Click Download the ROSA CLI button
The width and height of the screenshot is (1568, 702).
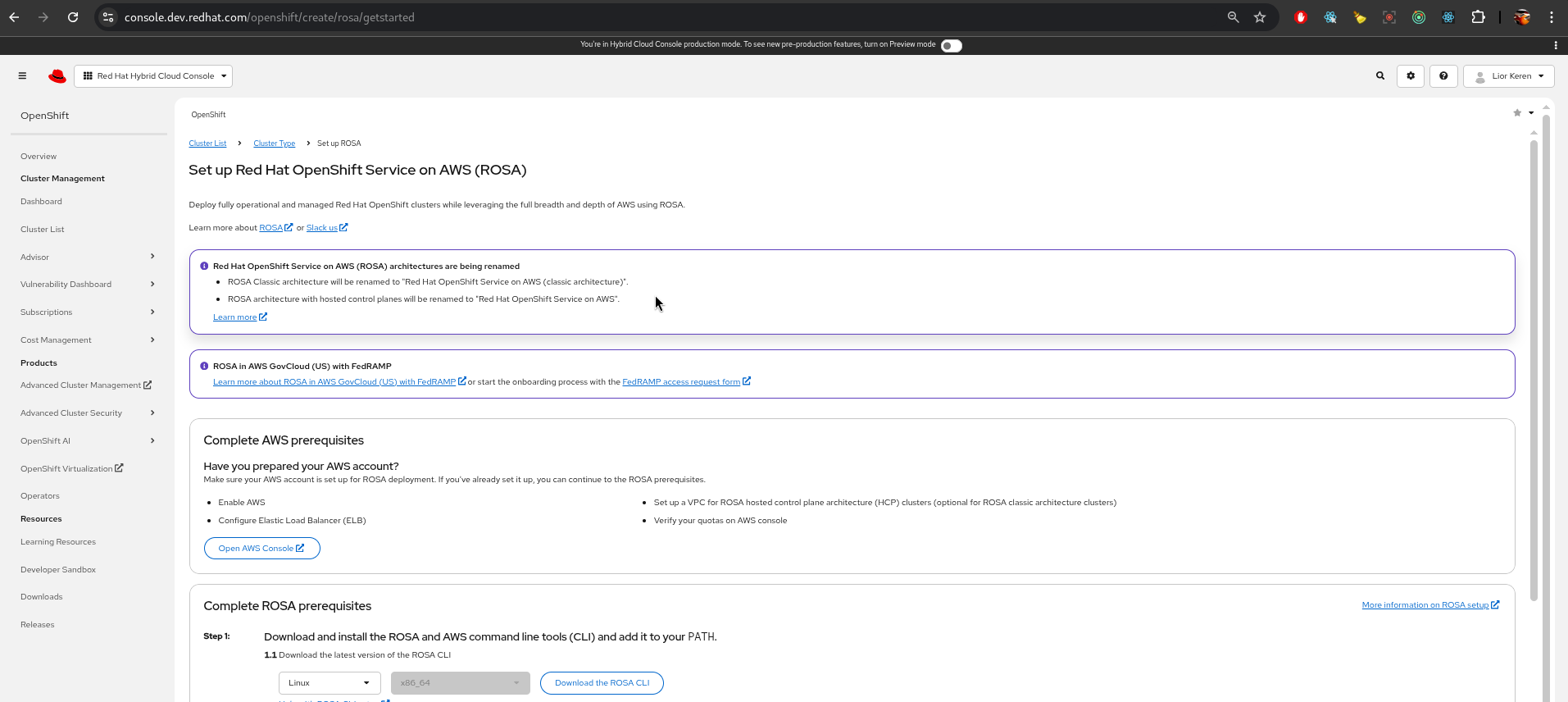click(x=602, y=683)
